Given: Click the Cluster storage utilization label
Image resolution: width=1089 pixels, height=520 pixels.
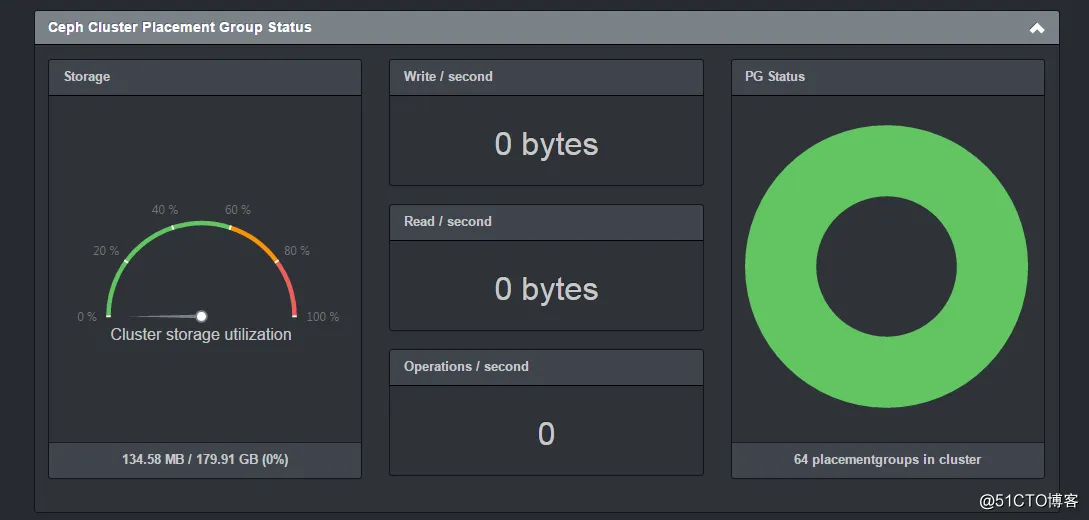Looking at the screenshot, I should [x=201, y=335].
